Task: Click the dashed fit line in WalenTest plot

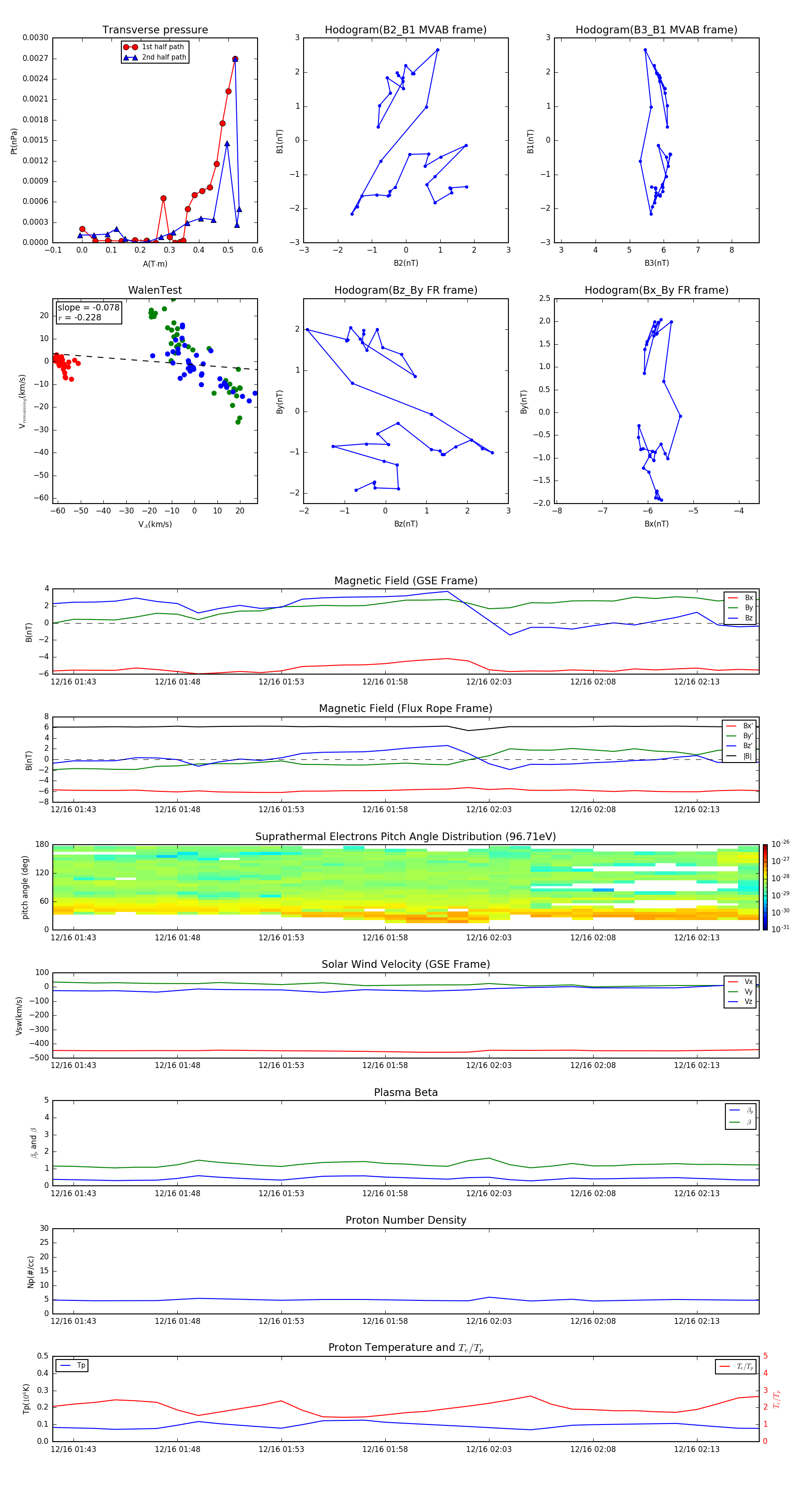Action: point(155,361)
